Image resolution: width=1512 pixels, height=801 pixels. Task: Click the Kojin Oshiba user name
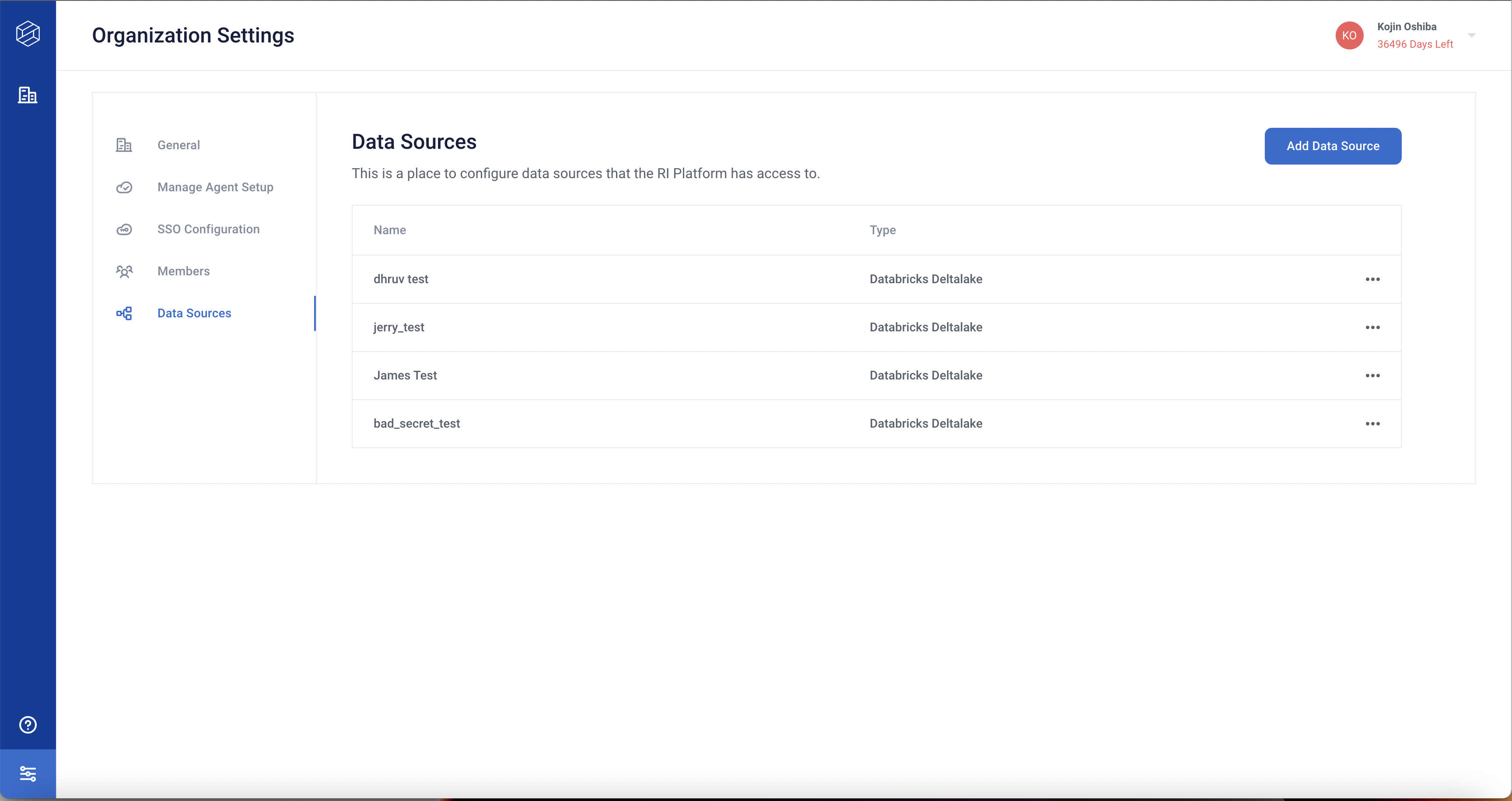(x=1407, y=26)
